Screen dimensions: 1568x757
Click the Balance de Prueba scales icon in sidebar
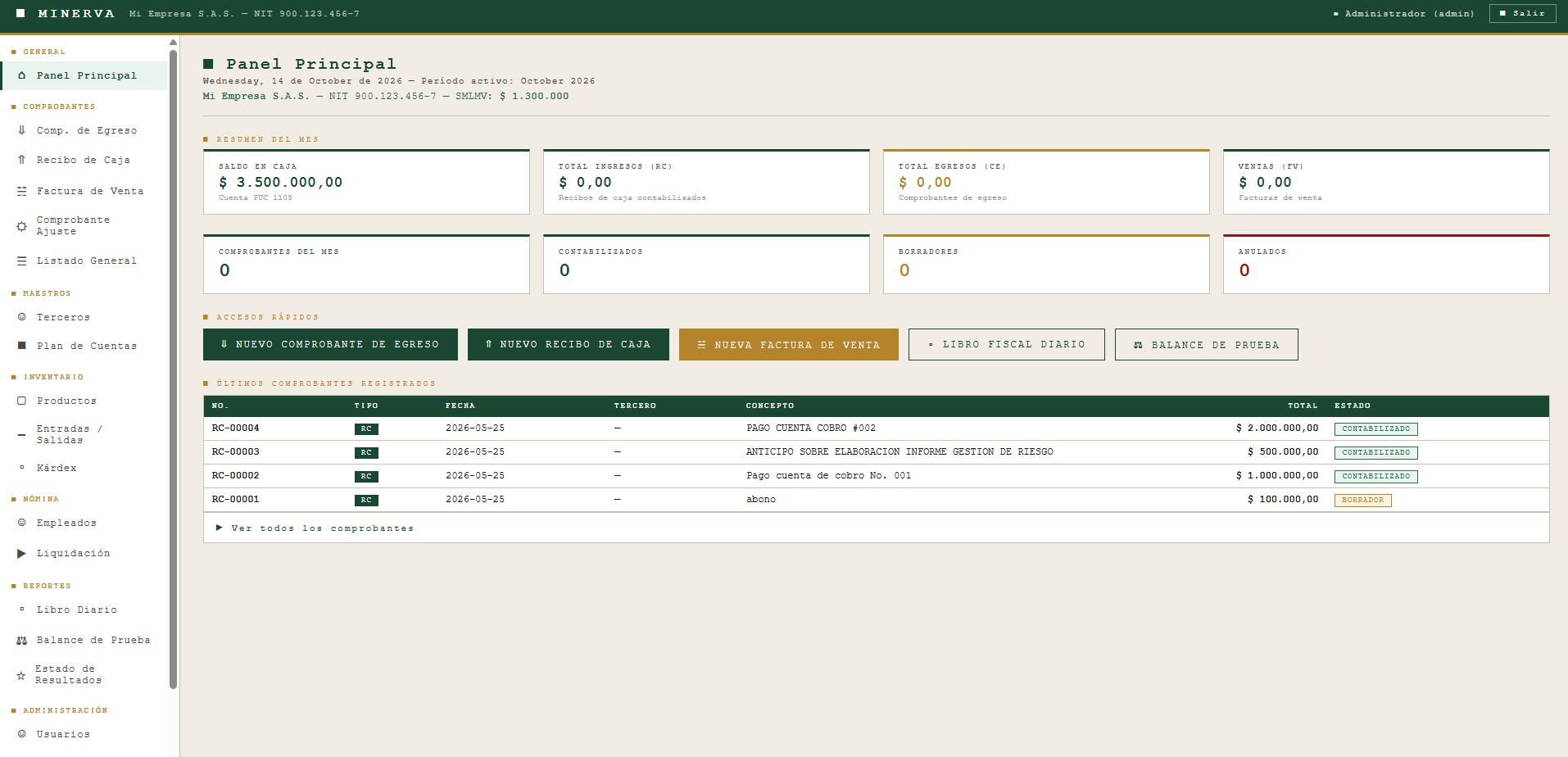22,641
